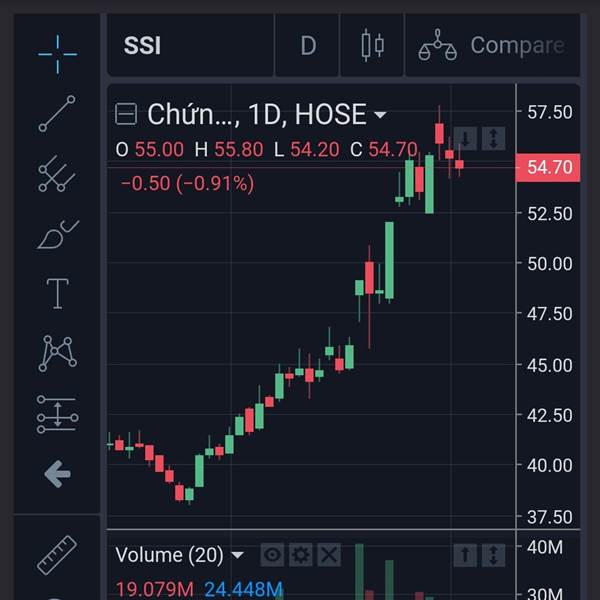Click the 50.00 price axis label

pos(550,264)
